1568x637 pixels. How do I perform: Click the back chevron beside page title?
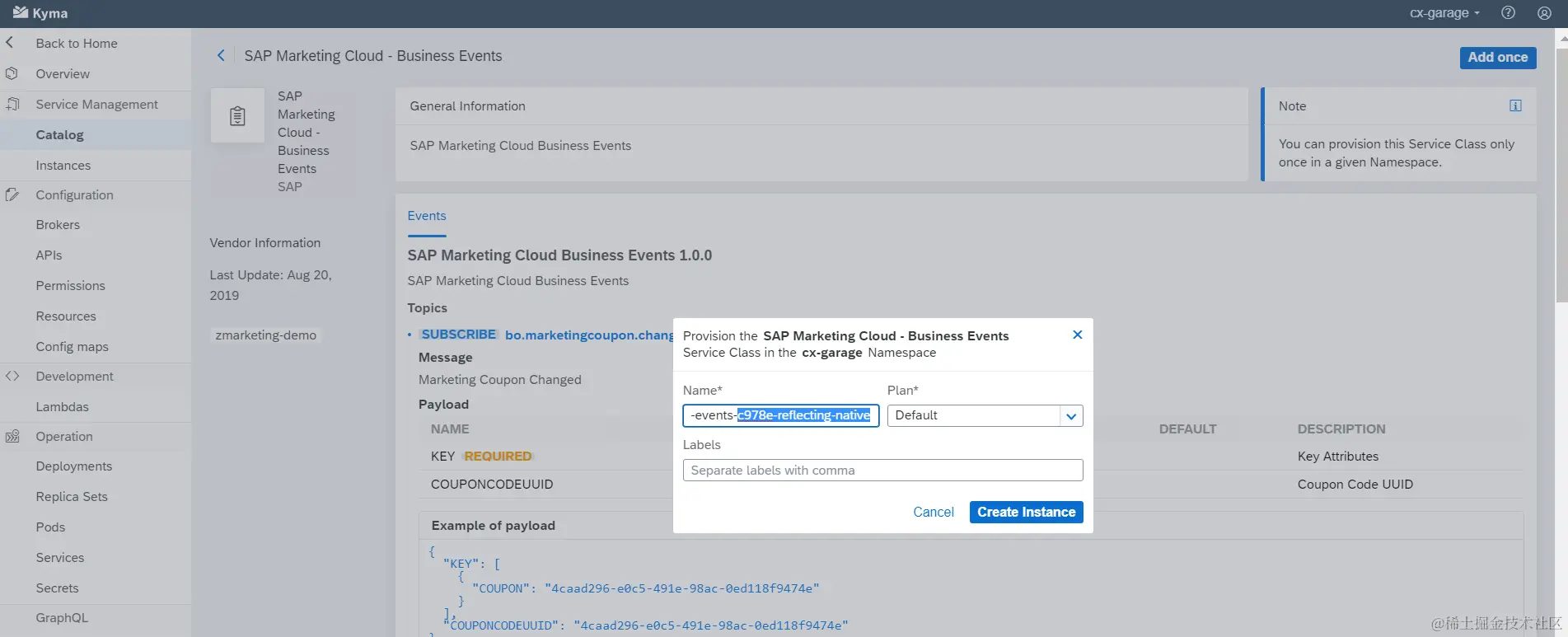(x=221, y=55)
